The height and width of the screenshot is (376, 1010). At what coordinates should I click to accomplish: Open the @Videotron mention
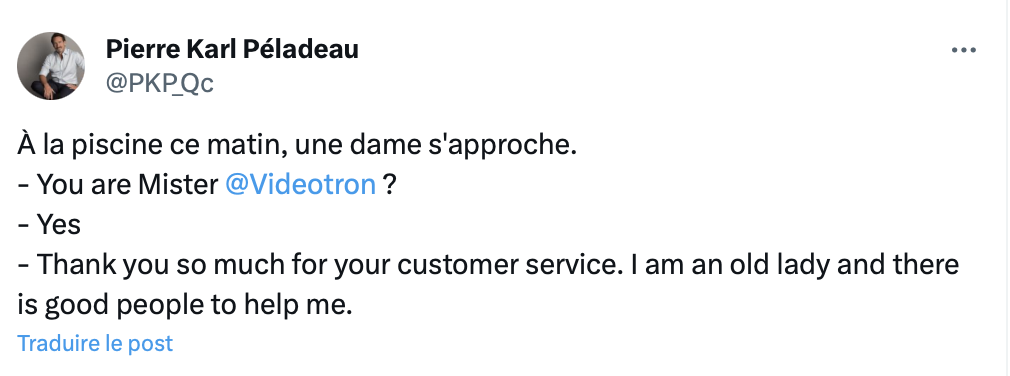300,185
